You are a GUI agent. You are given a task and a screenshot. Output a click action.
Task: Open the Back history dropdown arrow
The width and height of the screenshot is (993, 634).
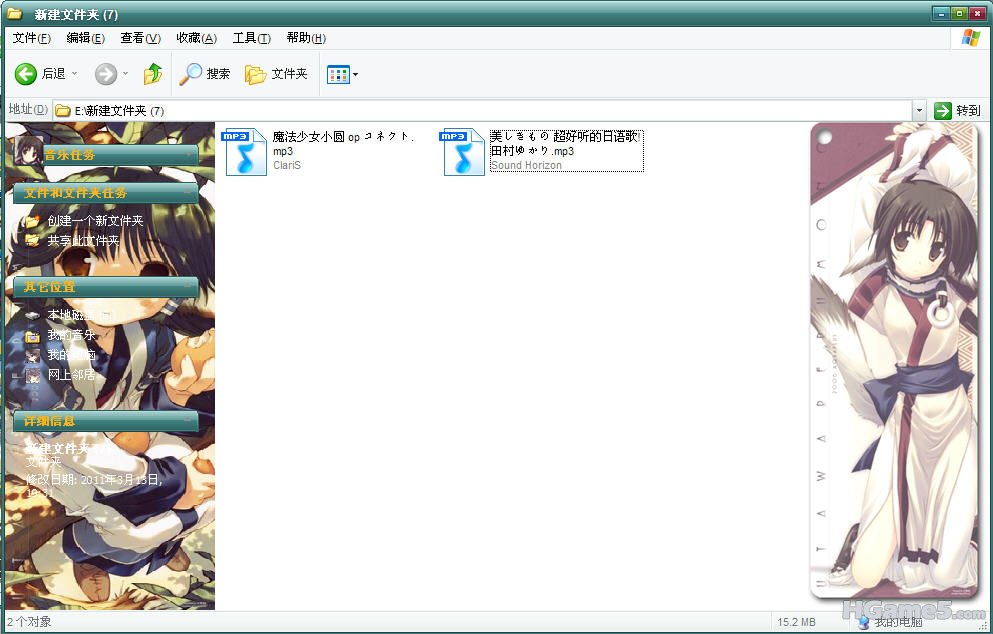[x=75, y=73]
